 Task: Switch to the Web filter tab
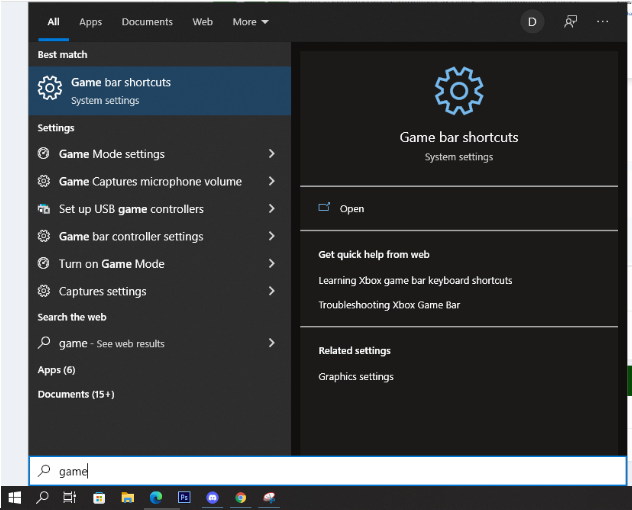(x=202, y=22)
